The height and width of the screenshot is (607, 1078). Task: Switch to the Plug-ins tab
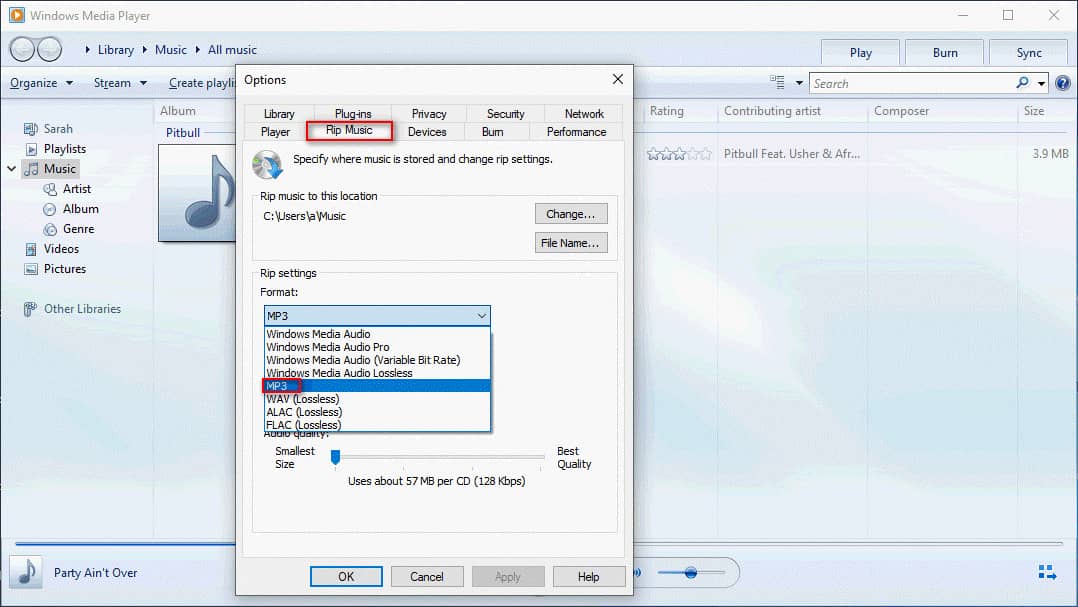click(x=353, y=113)
